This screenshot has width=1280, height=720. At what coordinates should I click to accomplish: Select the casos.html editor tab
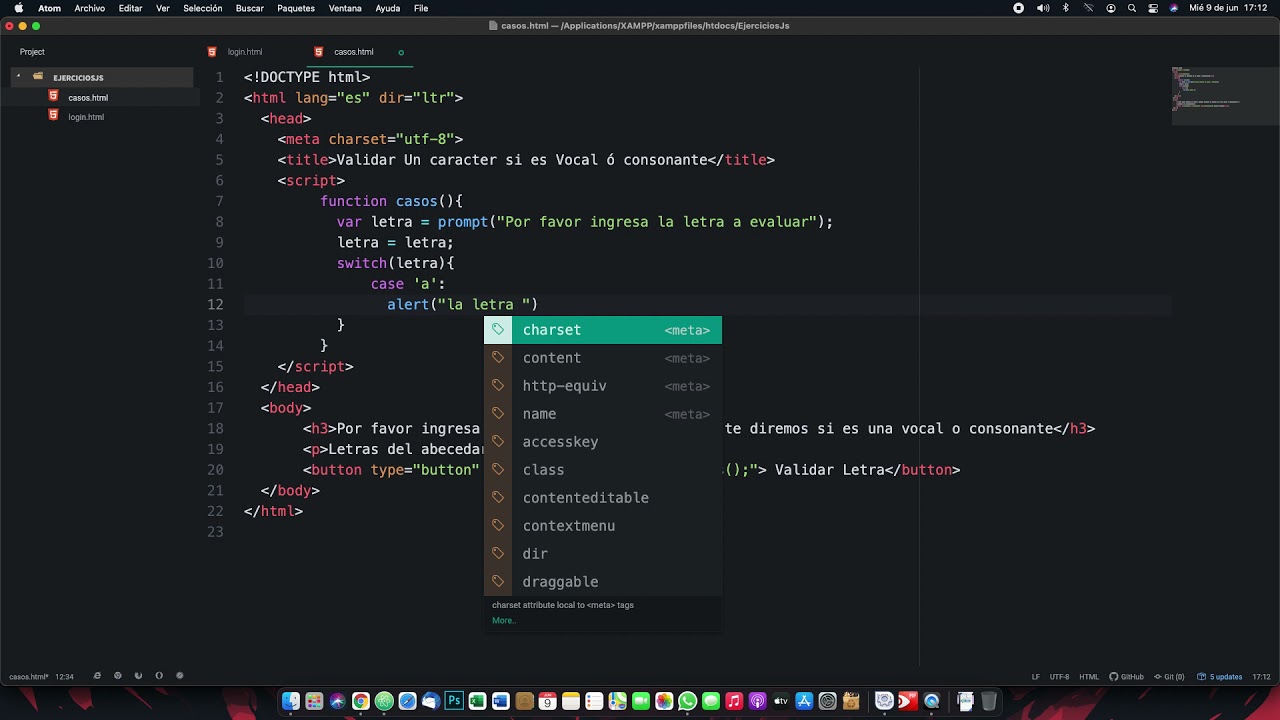(353, 52)
